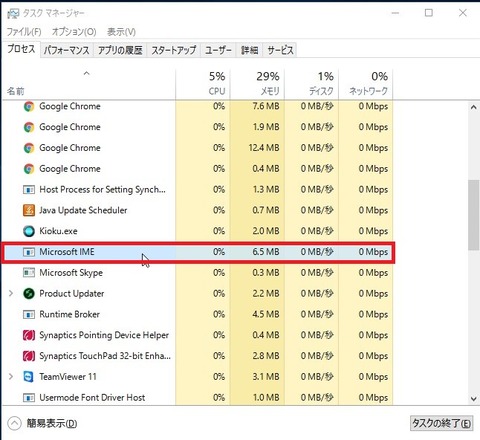Screen dimensions: 480x440
Task: Click the Task Manager title bar icon
Action: [13, 13]
